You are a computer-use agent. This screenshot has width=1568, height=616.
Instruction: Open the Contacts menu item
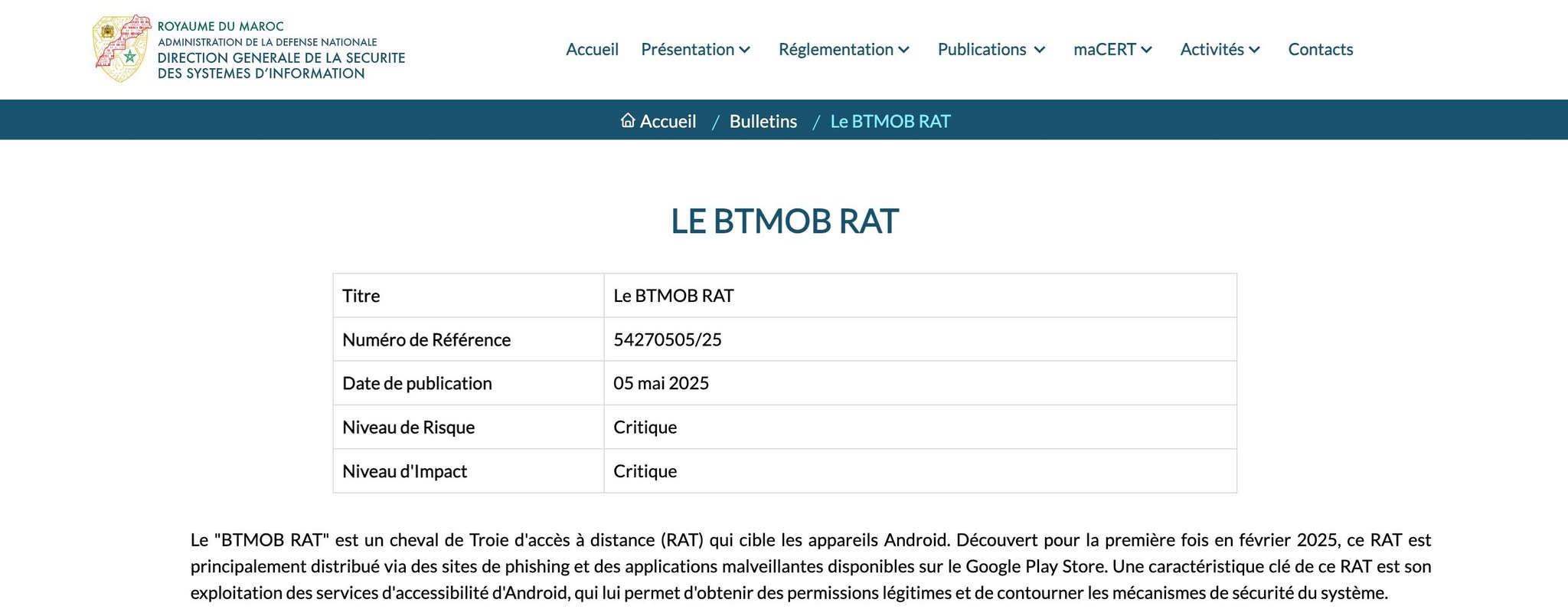[1321, 49]
